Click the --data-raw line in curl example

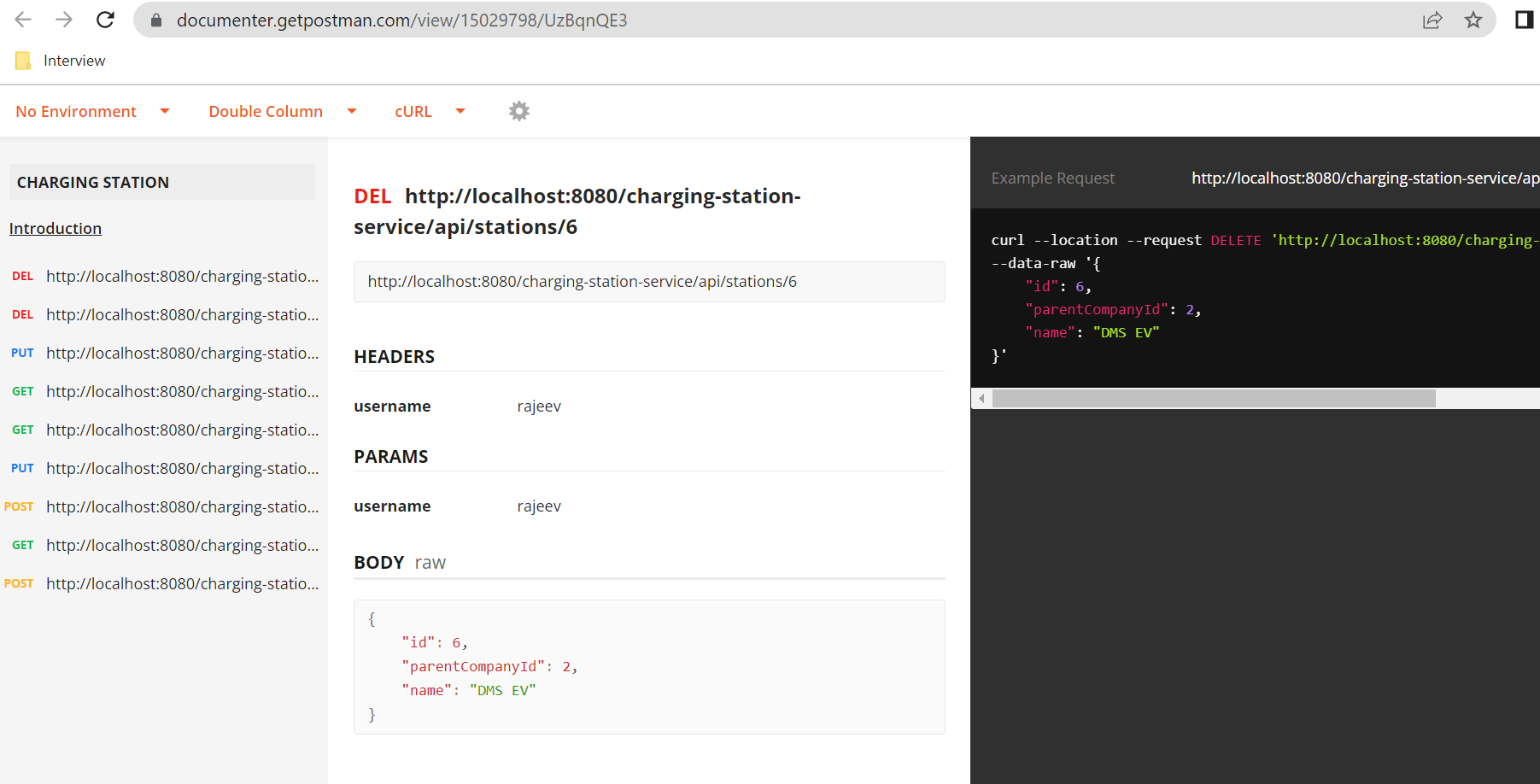pos(1045,264)
